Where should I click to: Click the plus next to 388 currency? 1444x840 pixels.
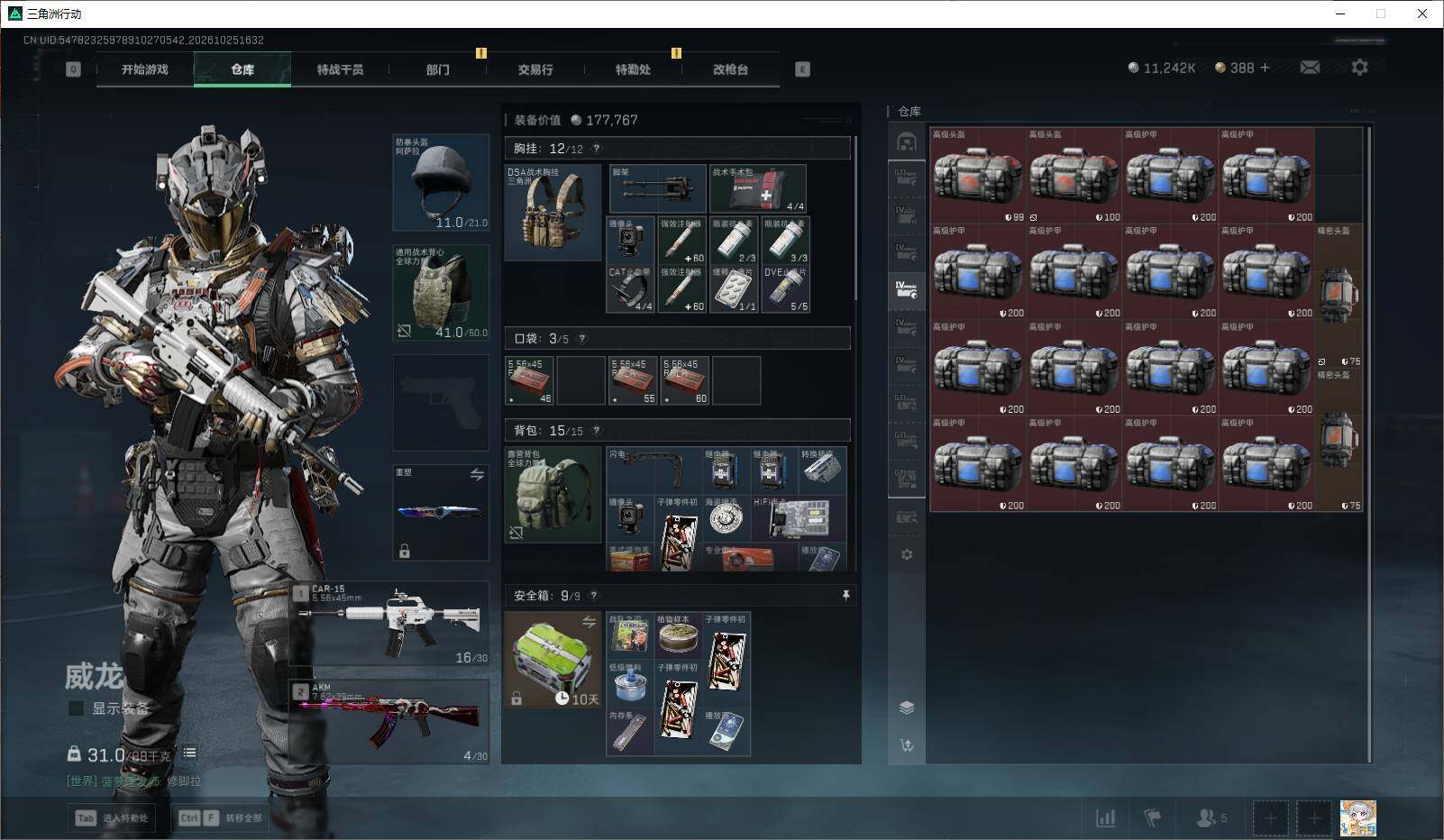pyautogui.click(x=1265, y=68)
